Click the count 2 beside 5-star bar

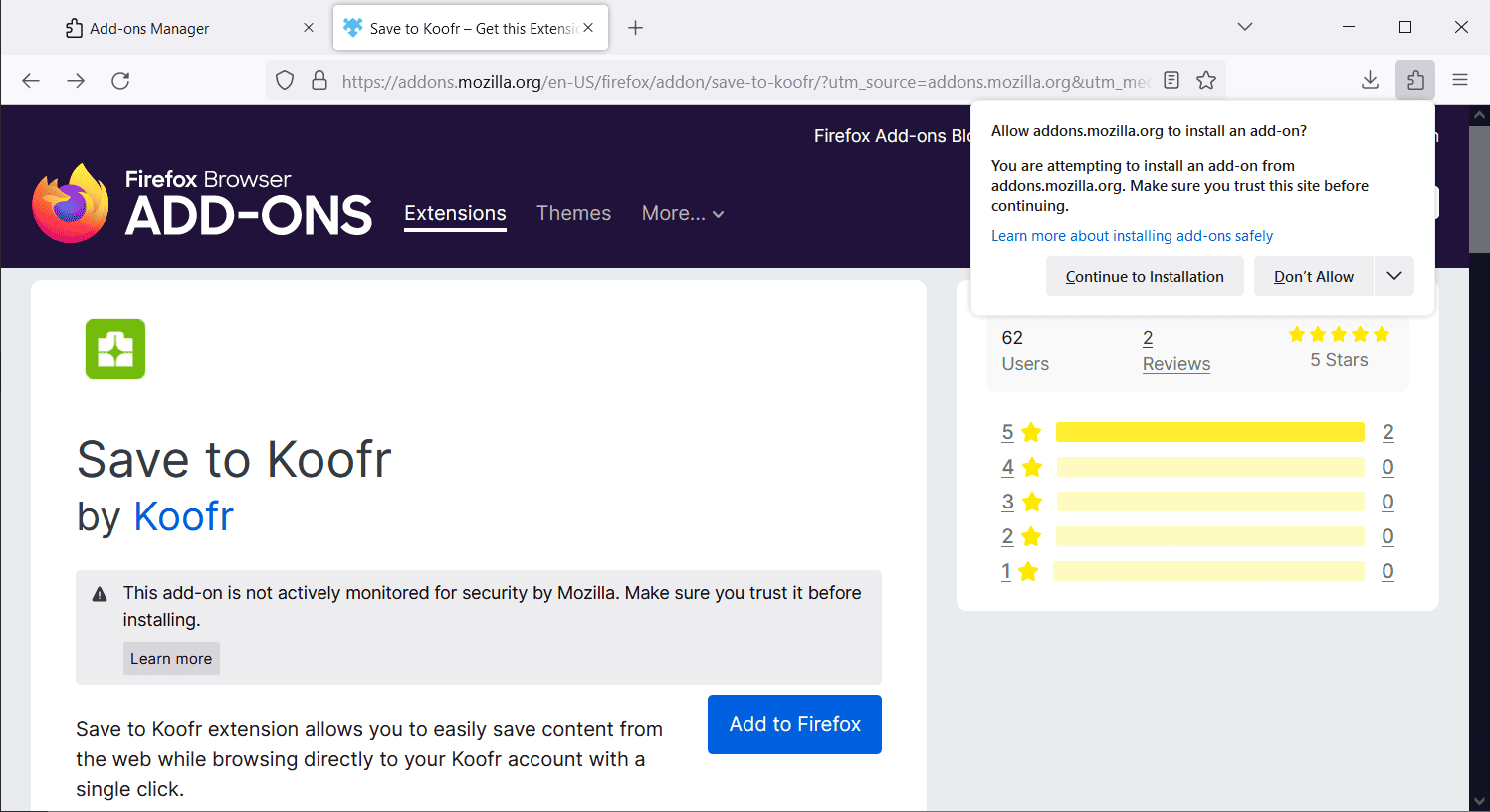point(1387,432)
